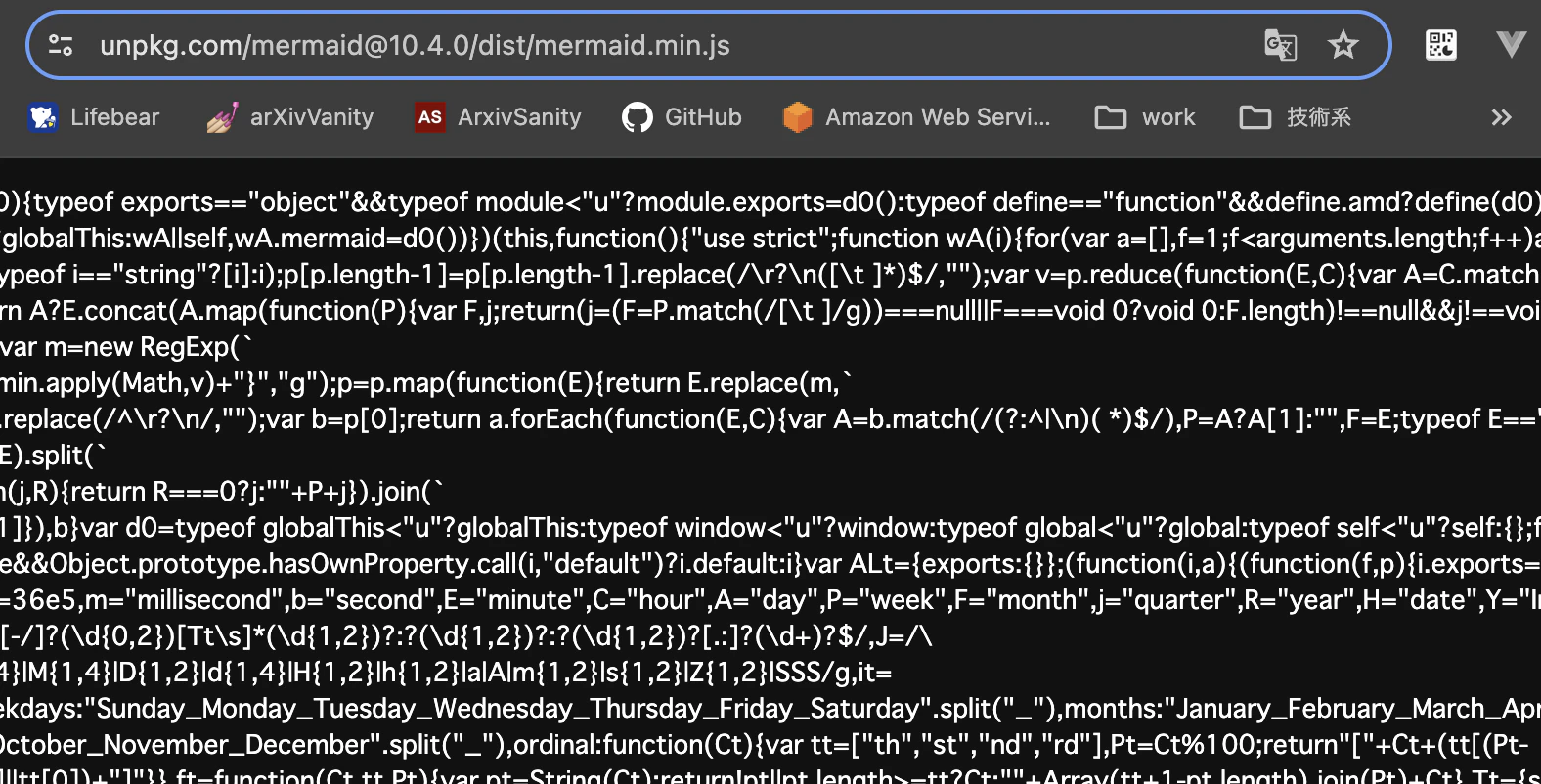Image resolution: width=1541 pixels, height=784 pixels.
Task: Focus the address bar showing unpkg.com URL
Action: pyautogui.click(x=708, y=45)
